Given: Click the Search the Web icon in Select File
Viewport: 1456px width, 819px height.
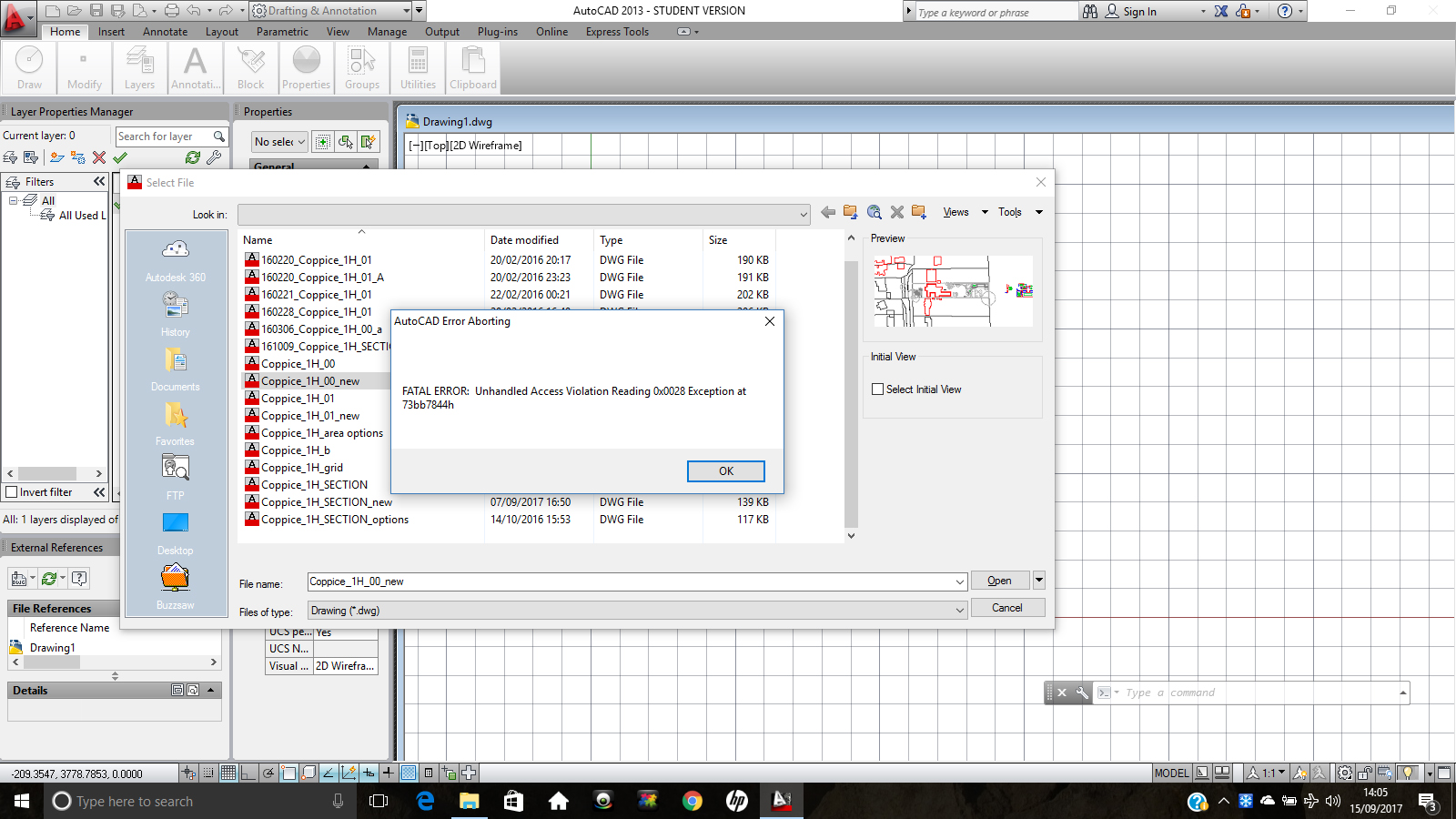Looking at the screenshot, I should (874, 212).
